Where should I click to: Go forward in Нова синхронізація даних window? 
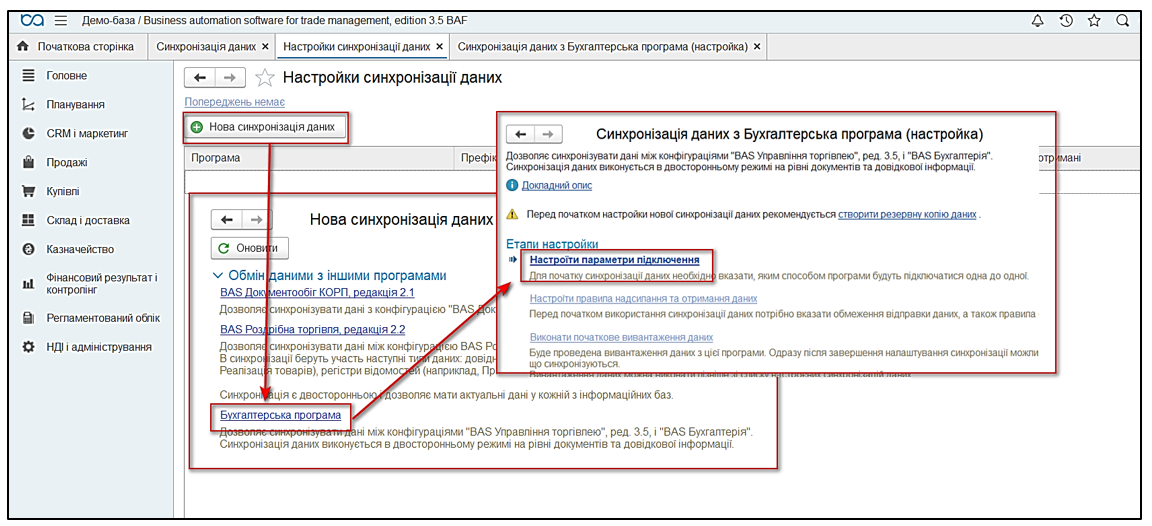(x=256, y=220)
